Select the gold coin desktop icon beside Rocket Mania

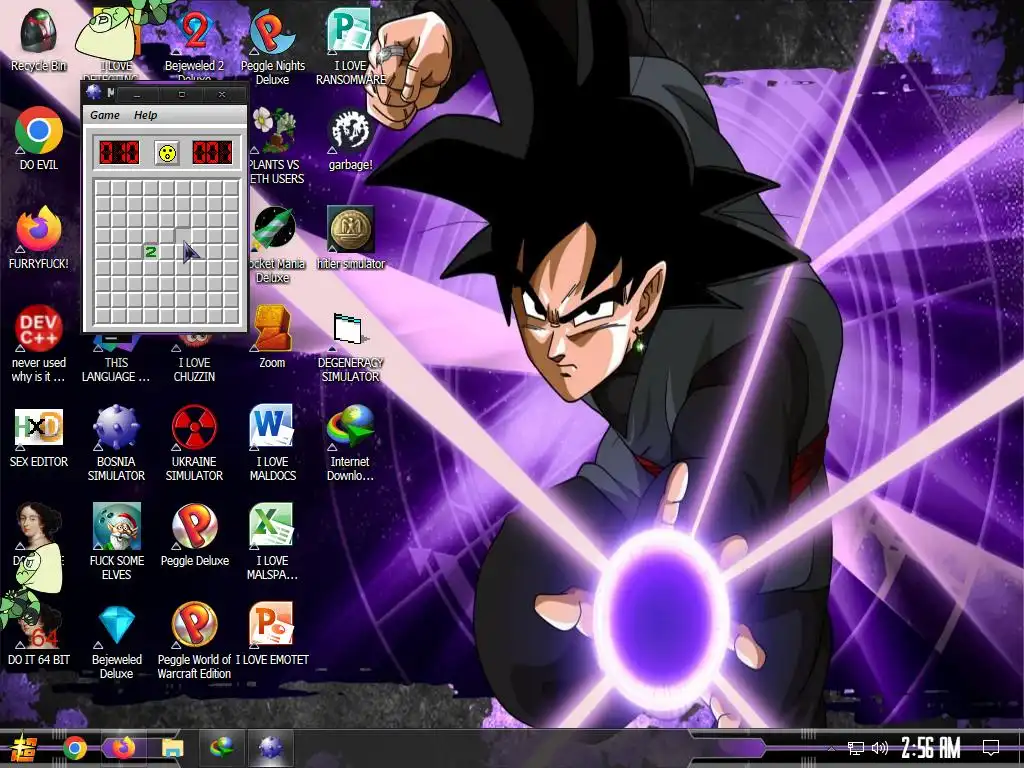351,229
